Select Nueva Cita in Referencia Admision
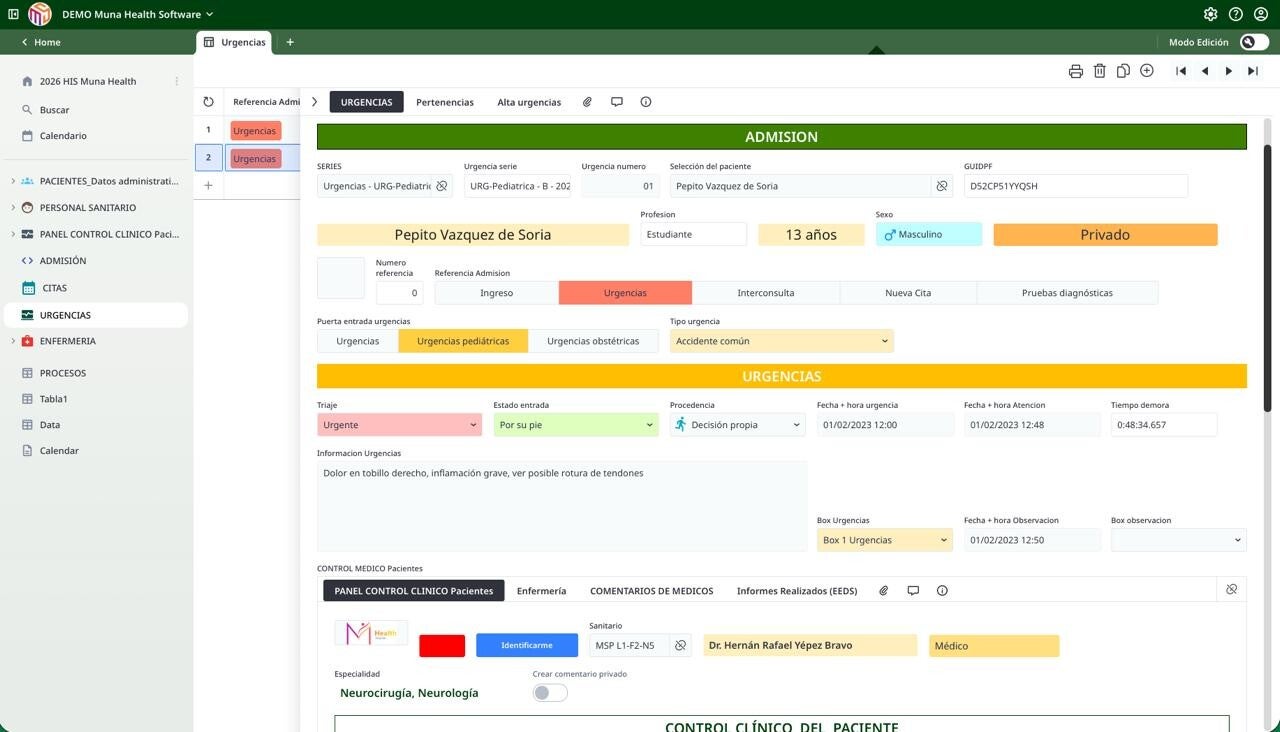Image resolution: width=1280 pixels, height=732 pixels. [x=908, y=293]
